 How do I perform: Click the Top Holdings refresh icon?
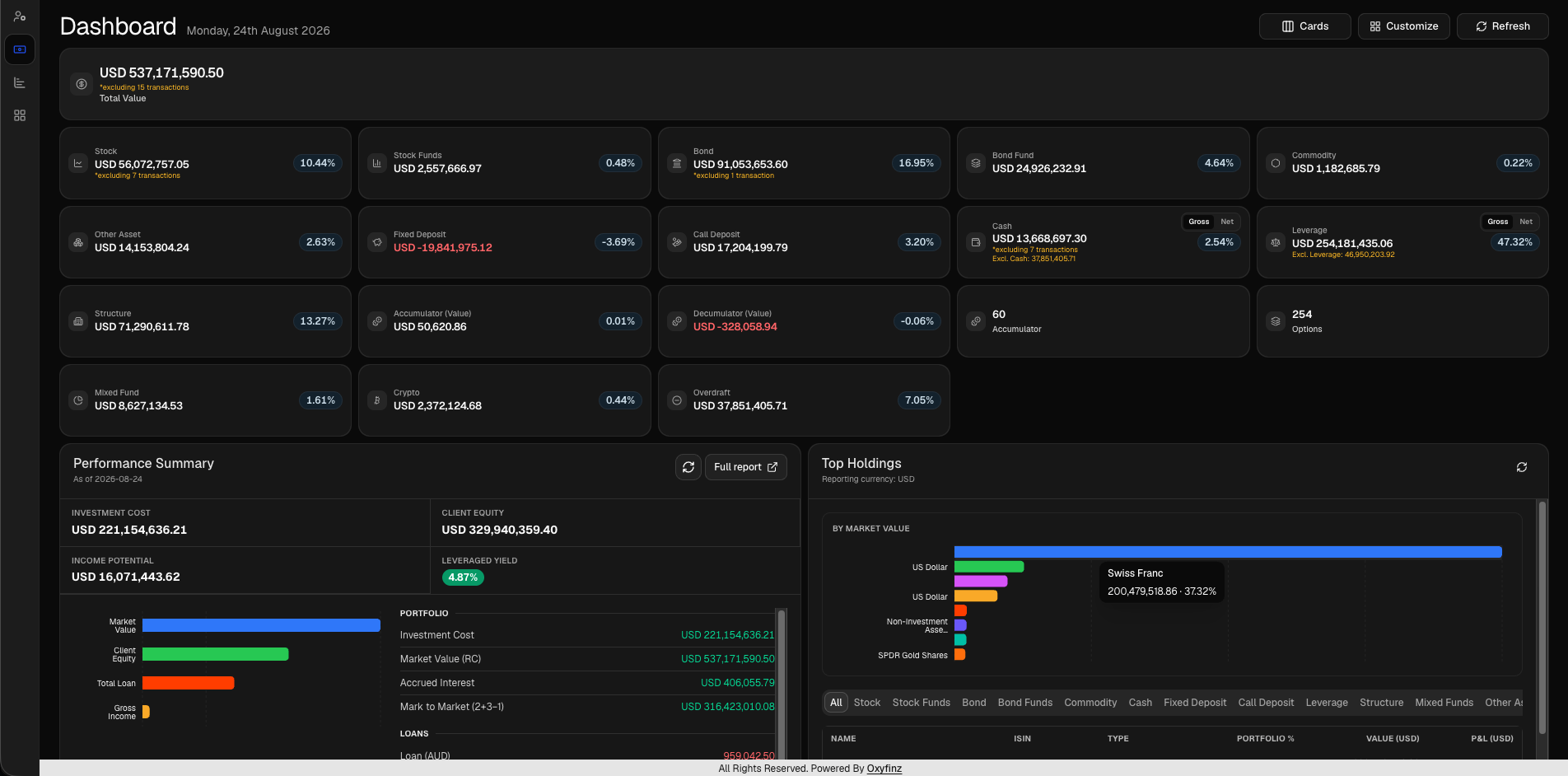tap(1522, 467)
